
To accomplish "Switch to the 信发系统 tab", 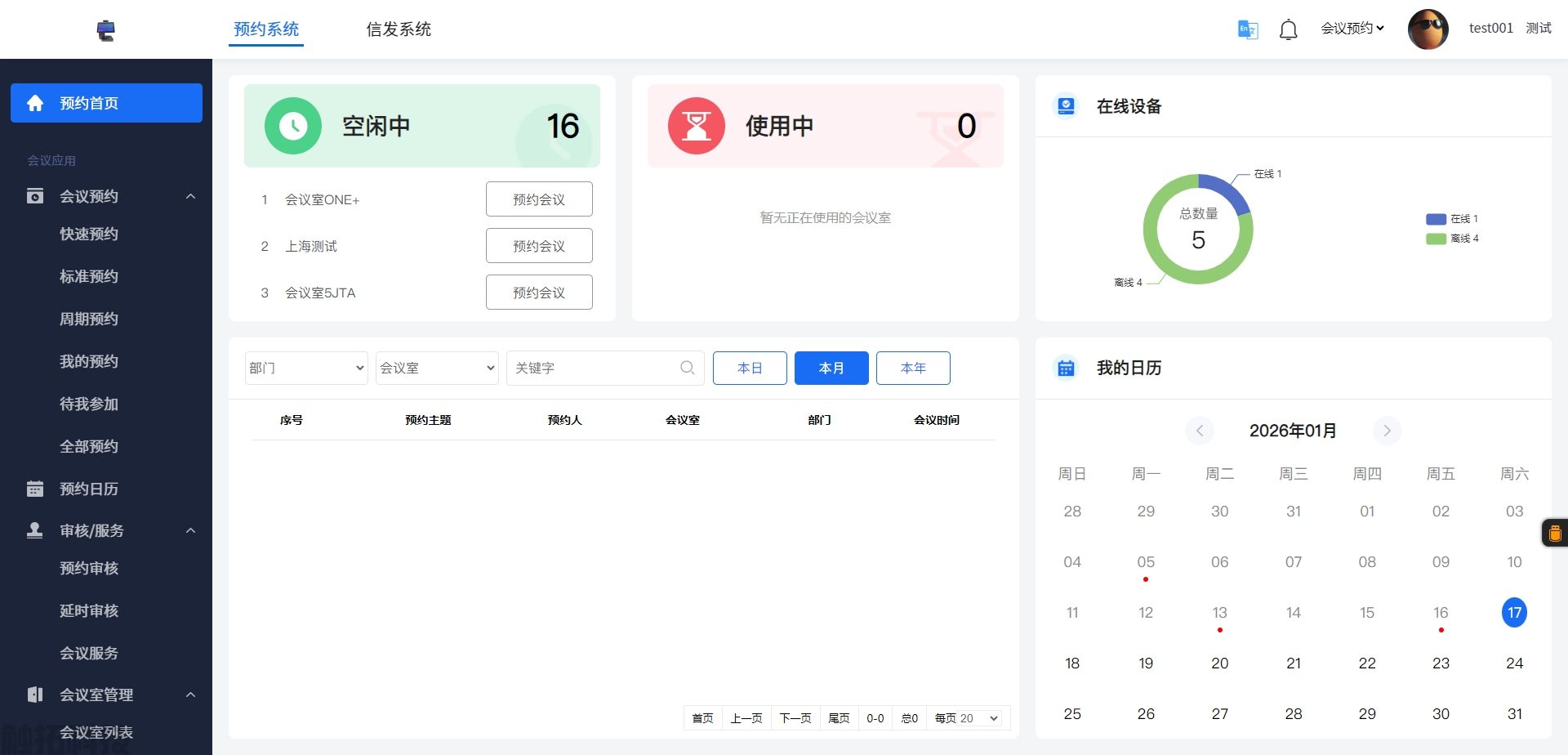I will coord(399,29).
